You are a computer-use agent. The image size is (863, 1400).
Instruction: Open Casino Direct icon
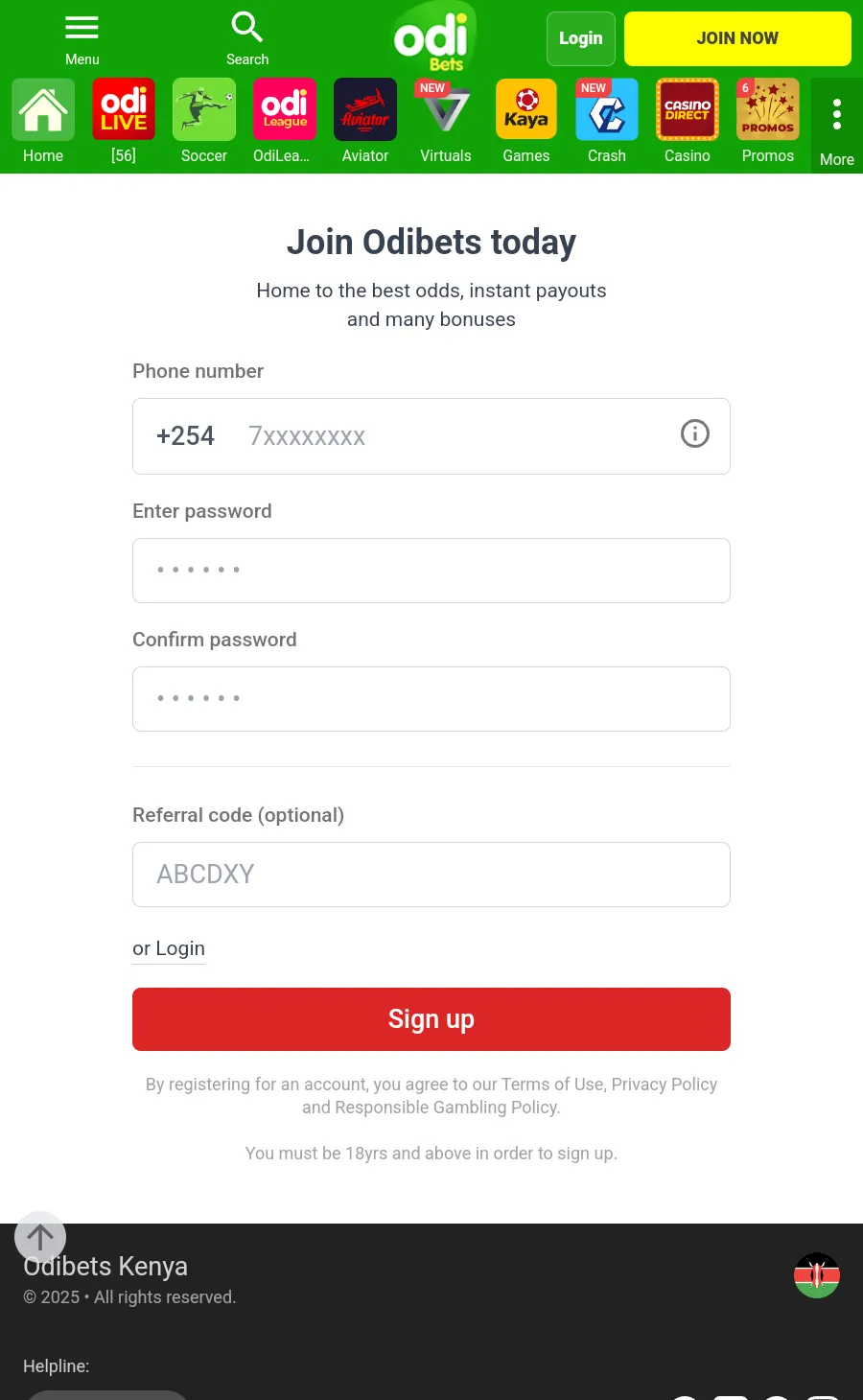click(688, 109)
